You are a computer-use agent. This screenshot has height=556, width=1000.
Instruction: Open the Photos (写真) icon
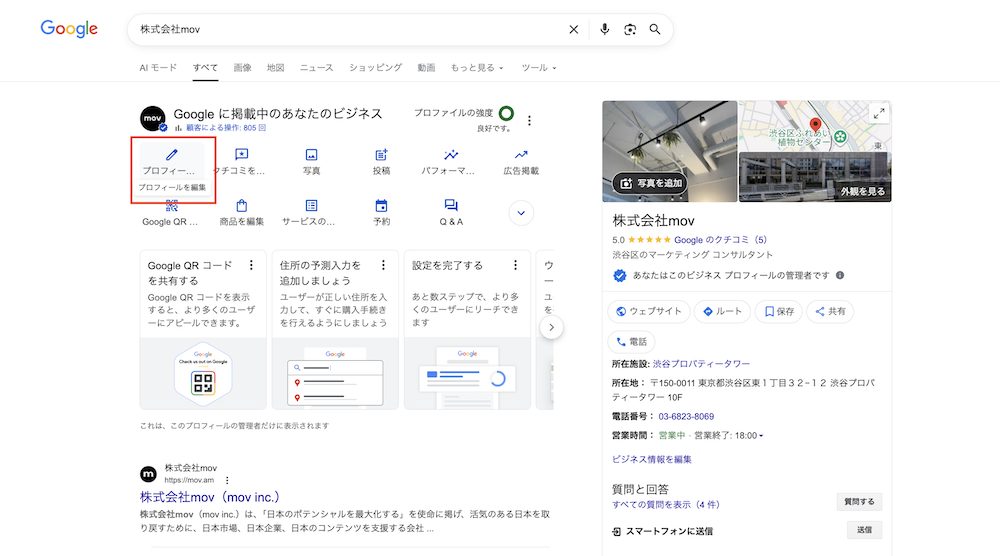click(311, 156)
